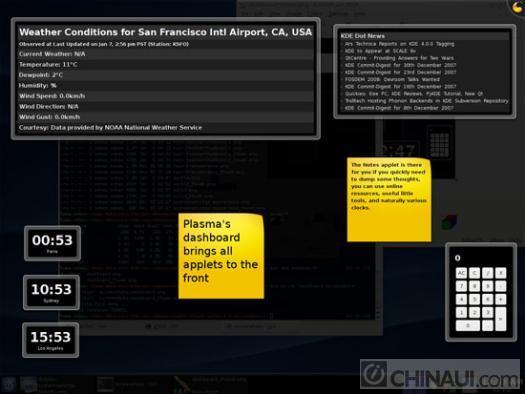Open the Trolltech Hosting Phonon Backends headline
Screen dimensions: 525x394
pyautogui.click(x=427, y=101)
